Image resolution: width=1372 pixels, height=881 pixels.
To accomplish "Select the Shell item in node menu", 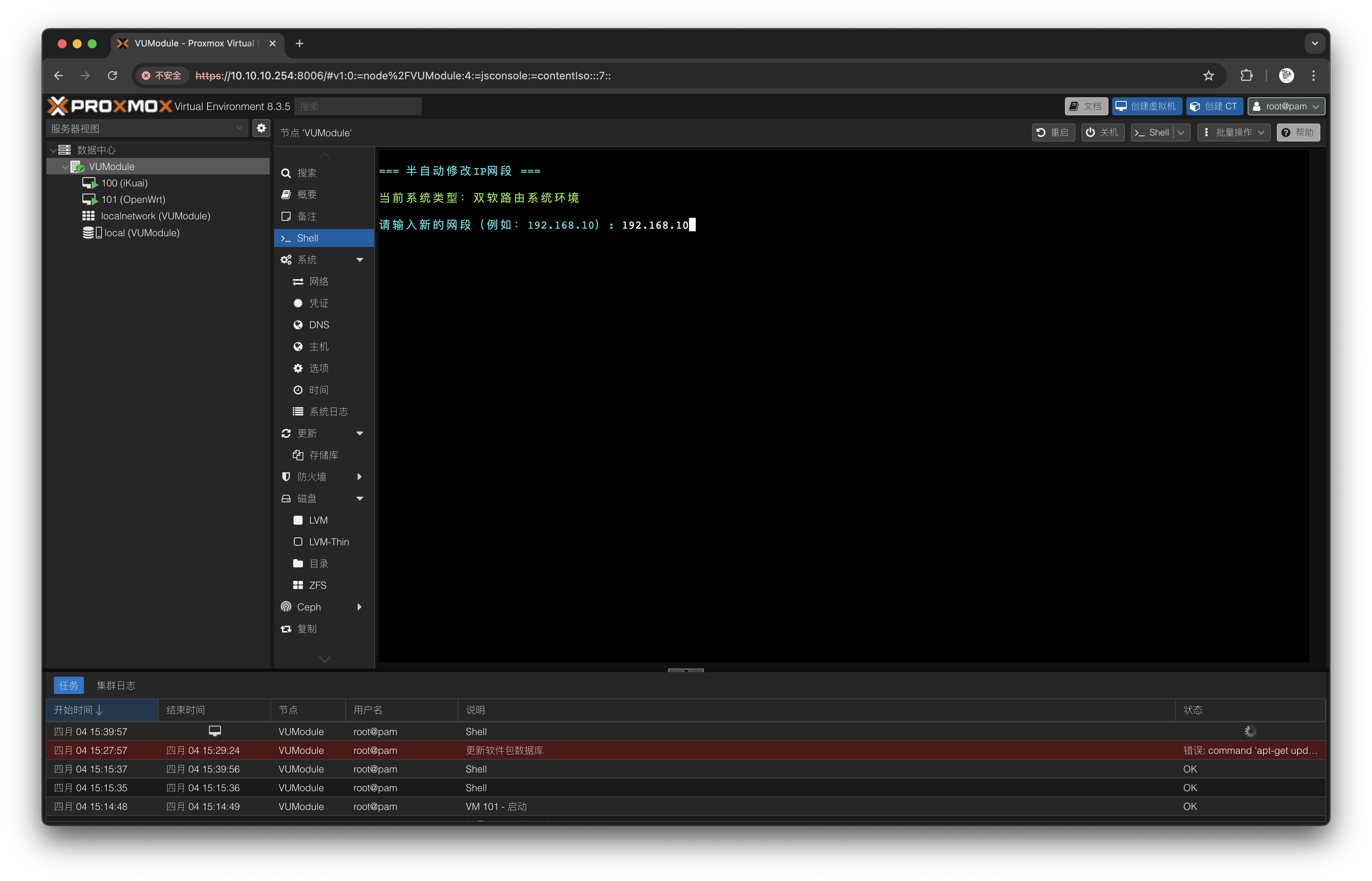I will point(307,238).
